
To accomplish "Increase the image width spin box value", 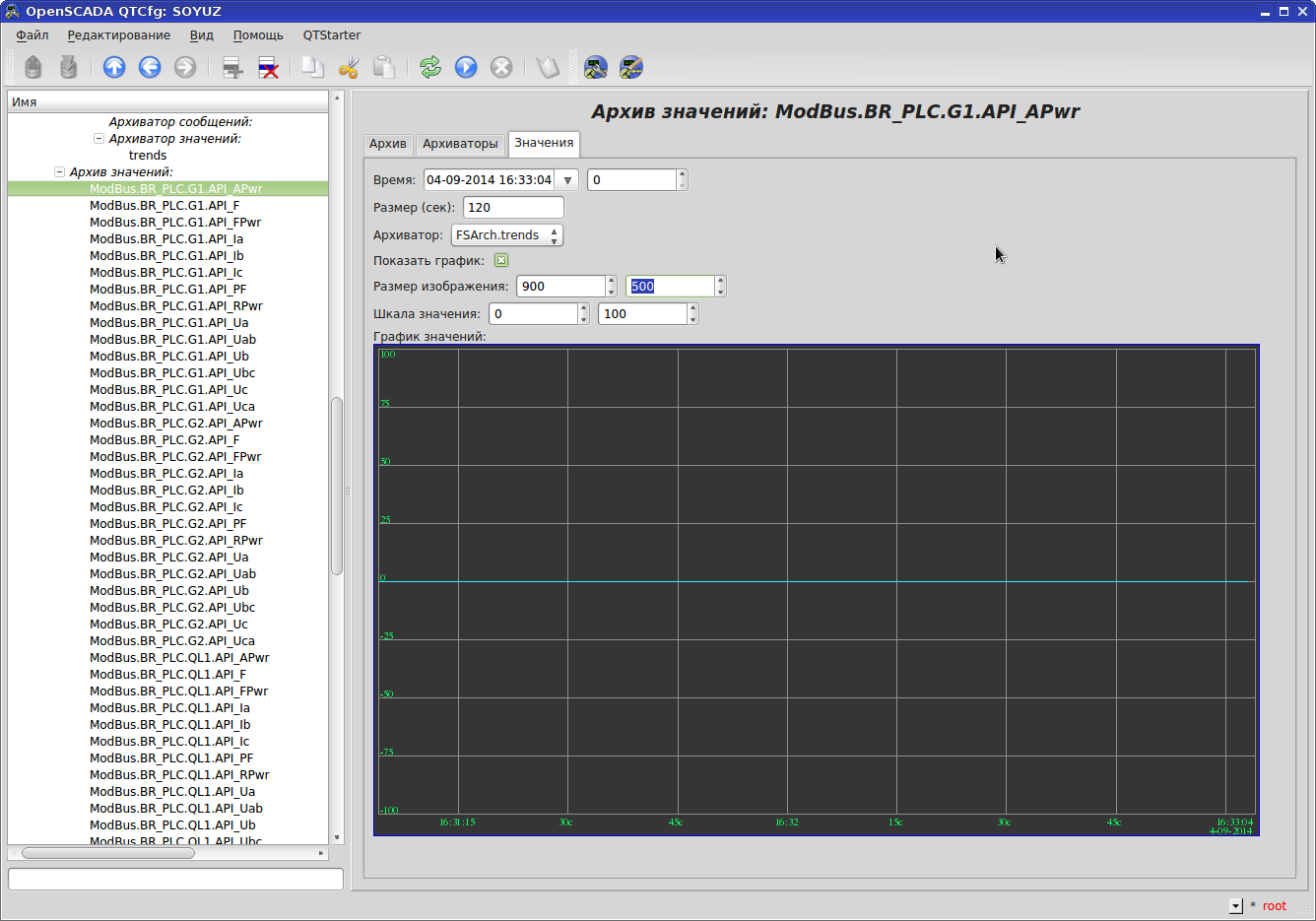I will pos(612,281).
